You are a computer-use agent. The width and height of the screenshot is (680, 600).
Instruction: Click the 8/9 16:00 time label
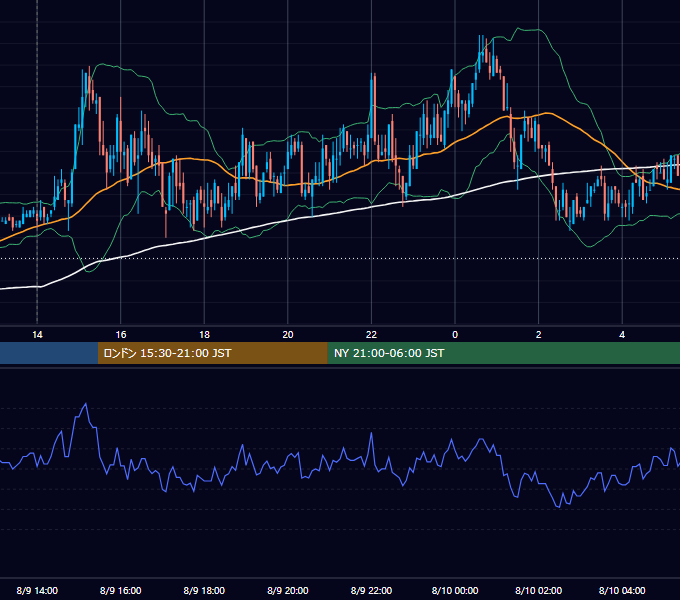(x=121, y=590)
